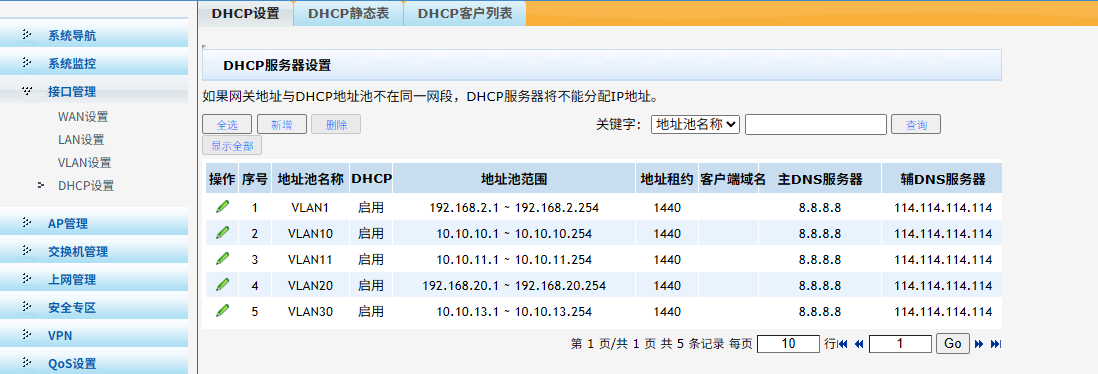The image size is (1098, 374).
Task: Select the VLAN30 pool name cell
Action: click(x=310, y=311)
